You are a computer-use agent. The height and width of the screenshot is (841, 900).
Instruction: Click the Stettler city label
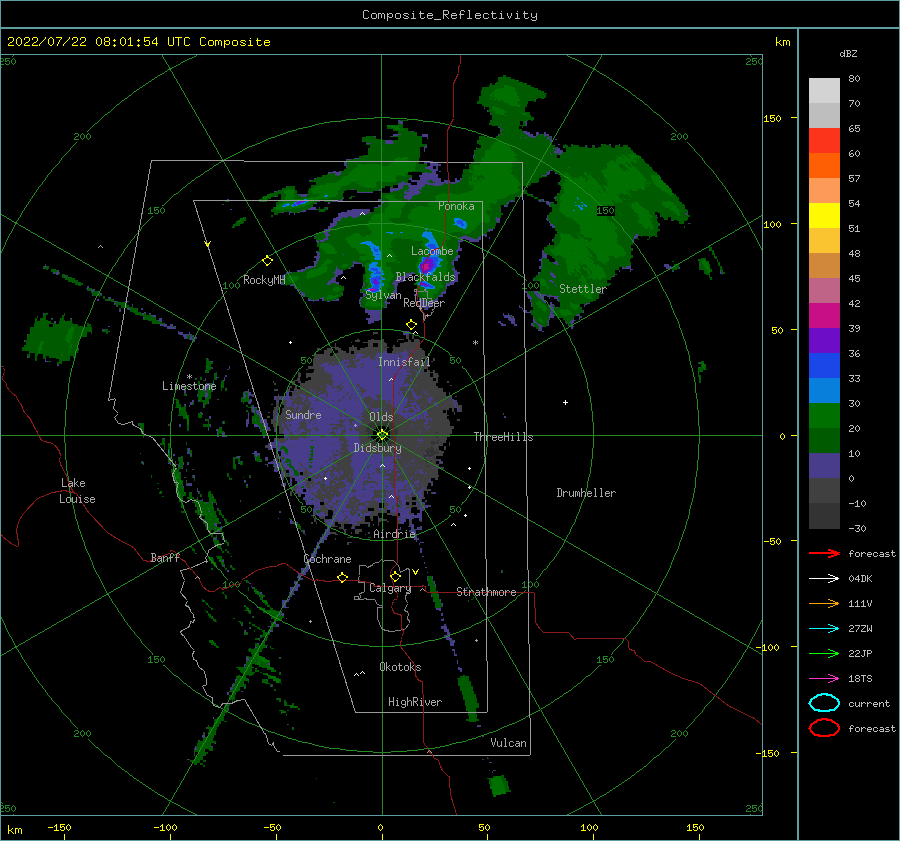(x=583, y=289)
